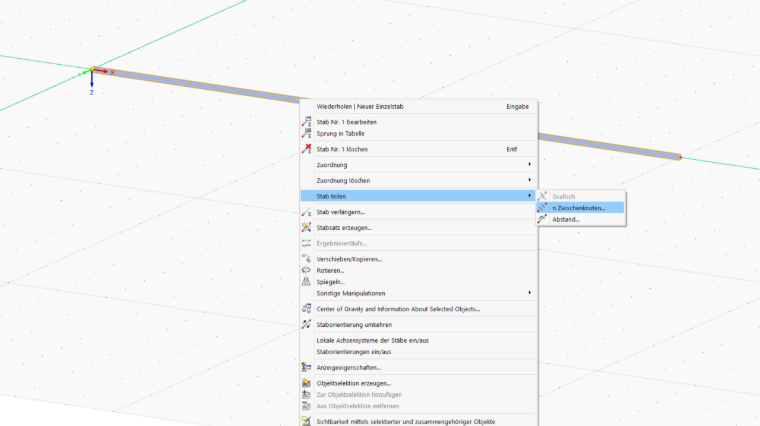
Task: Click the Stab verlängern icon
Action: point(306,212)
